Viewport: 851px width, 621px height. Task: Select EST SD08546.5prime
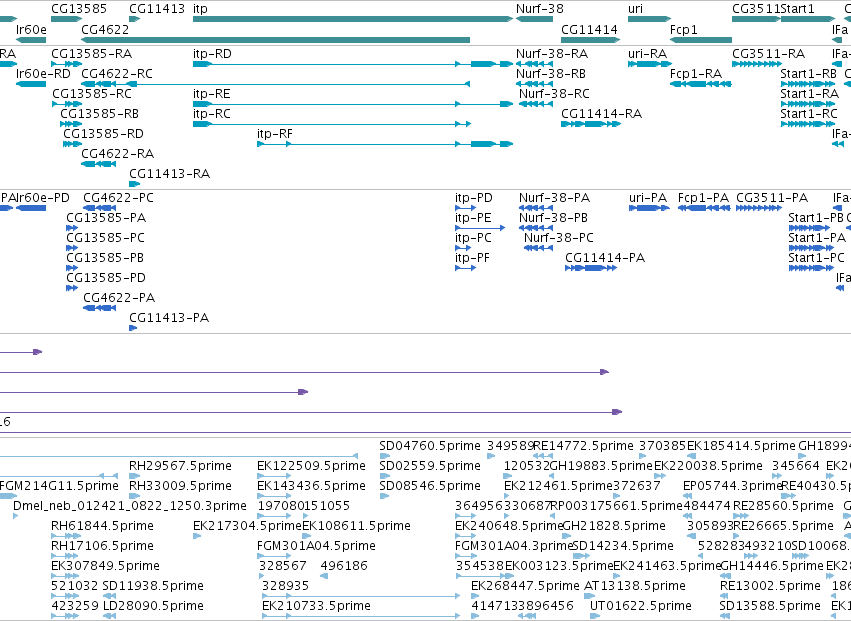(x=430, y=487)
